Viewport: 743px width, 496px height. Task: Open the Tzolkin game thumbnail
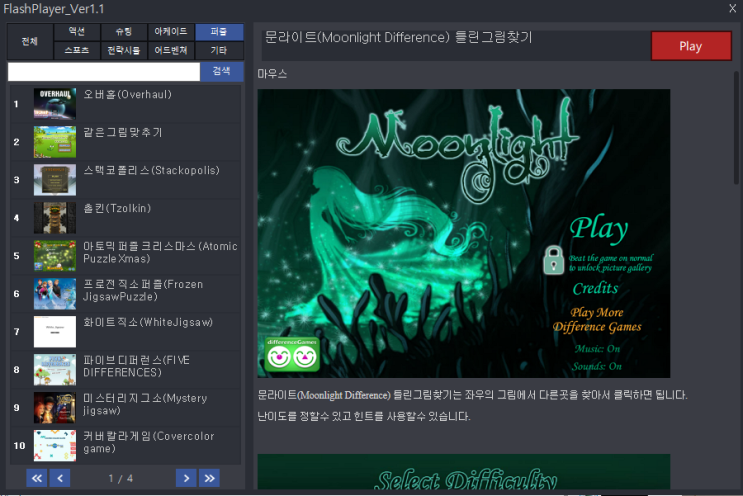pos(55,218)
